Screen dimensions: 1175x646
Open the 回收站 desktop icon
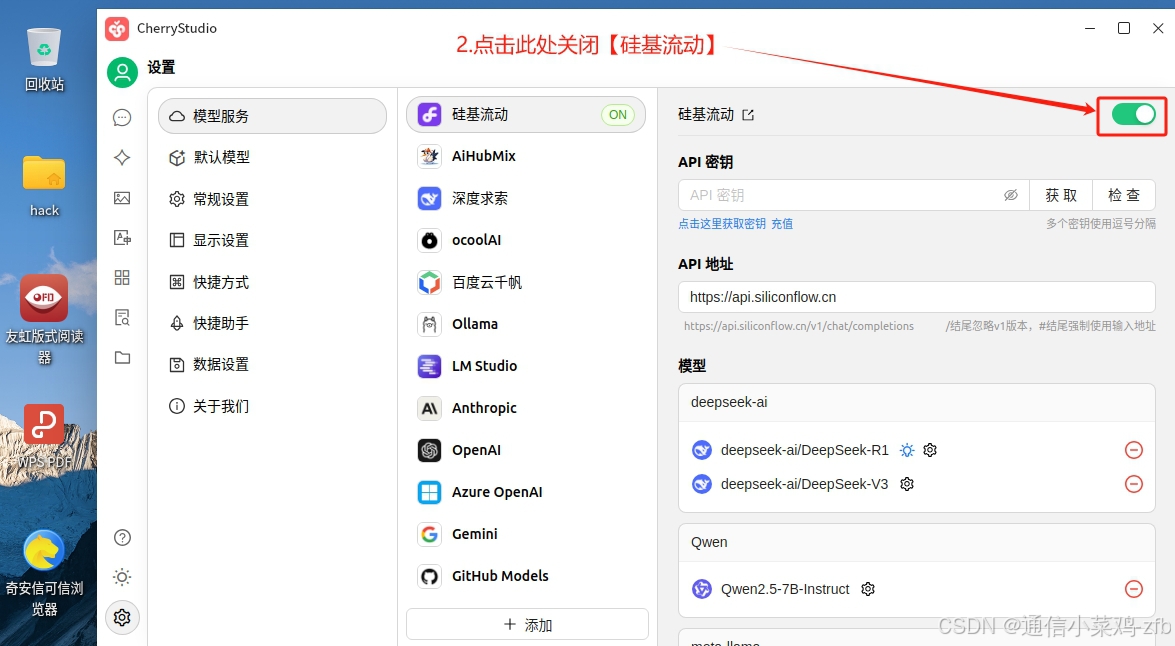(x=44, y=58)
